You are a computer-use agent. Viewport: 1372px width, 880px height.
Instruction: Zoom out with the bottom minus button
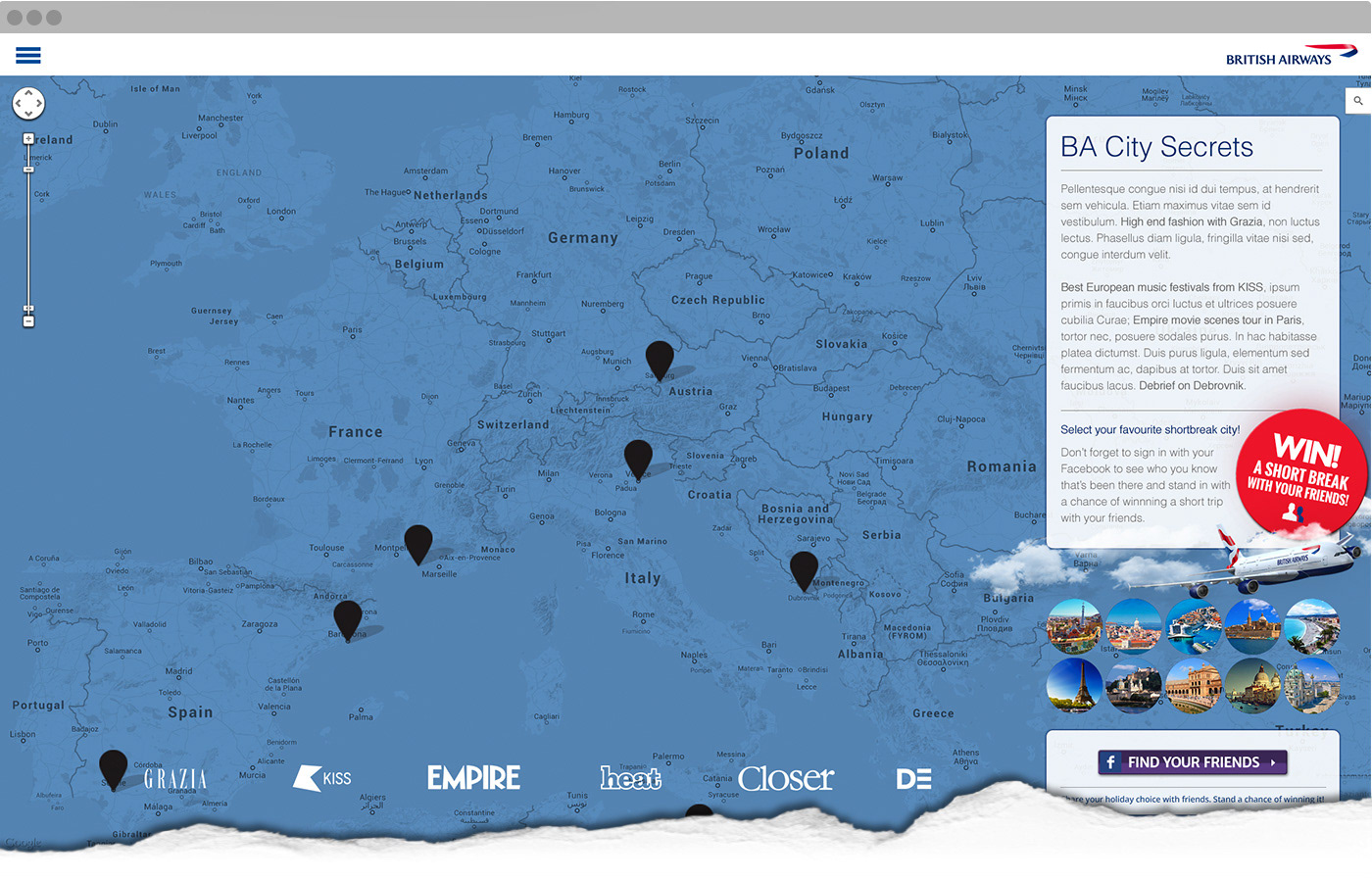pyautogui.click(x=28, y=321)
